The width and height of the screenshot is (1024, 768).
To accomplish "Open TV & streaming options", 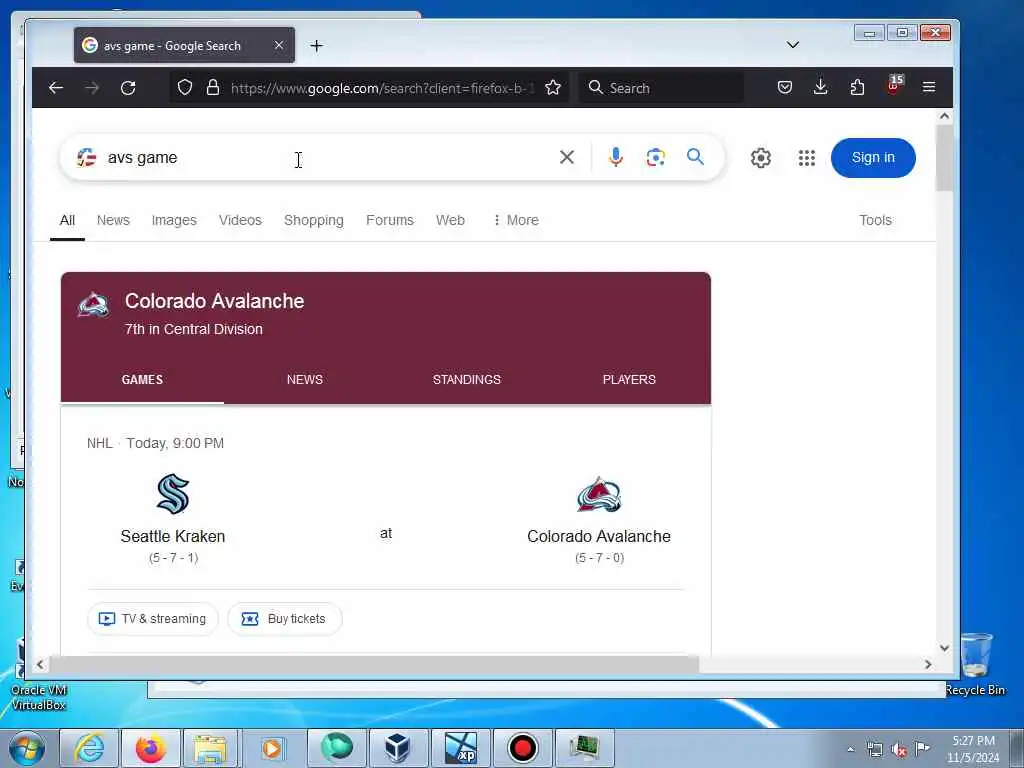I will coord(152,618).
